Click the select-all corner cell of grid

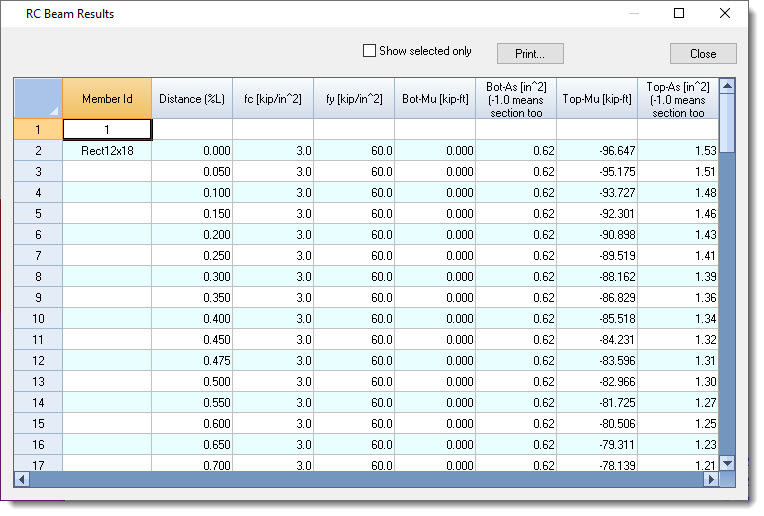coord(38,98)
